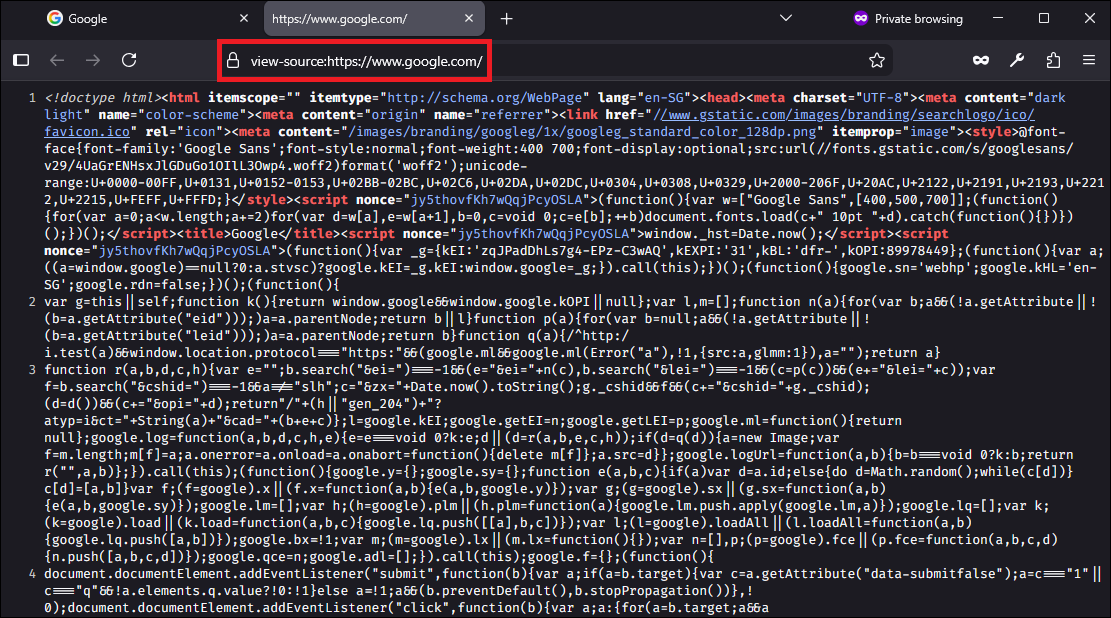1111x618 pixels.
Task: Switch to the Google tab
Action: 147,18
